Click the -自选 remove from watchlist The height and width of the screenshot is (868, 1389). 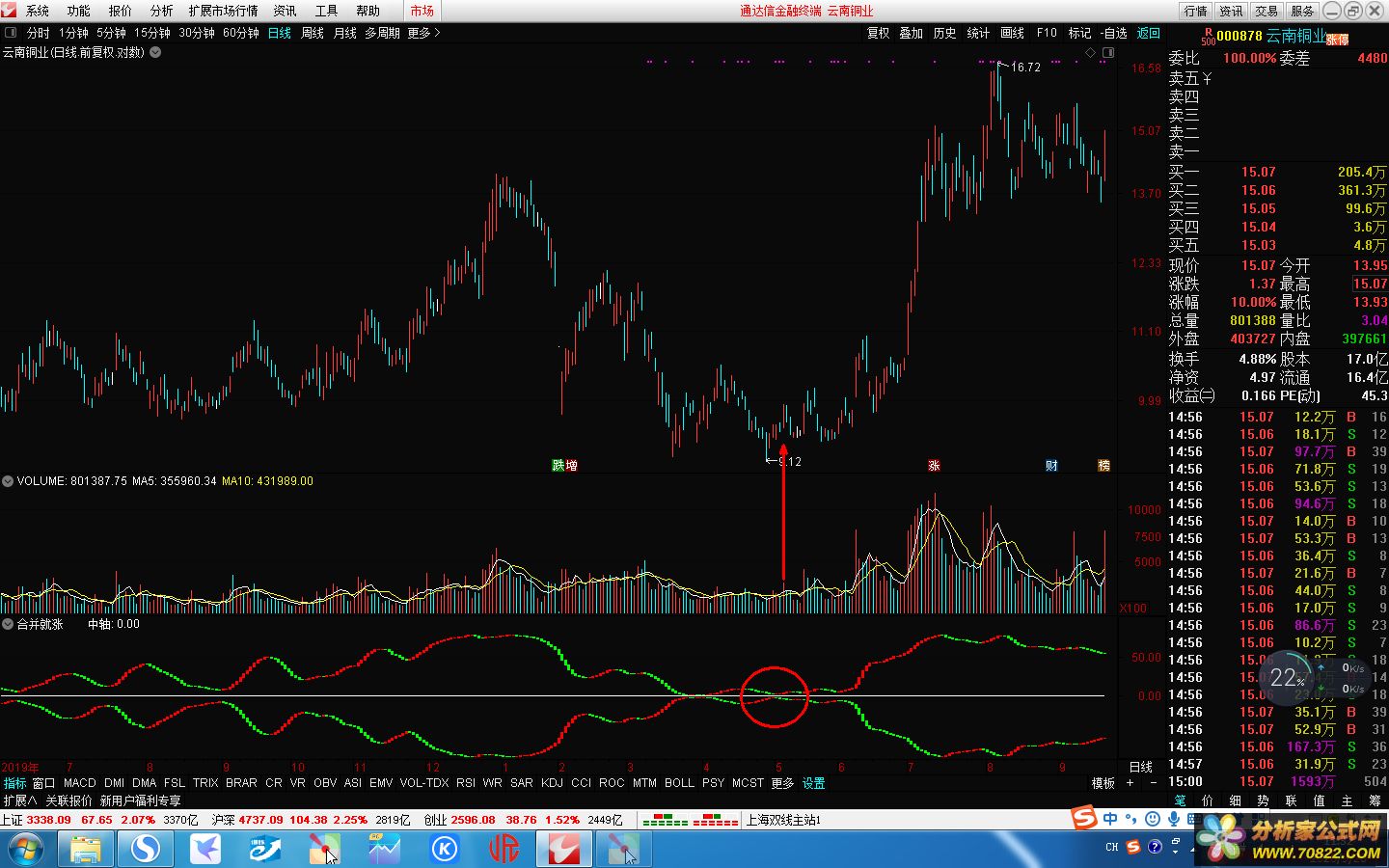point(1113,33)
